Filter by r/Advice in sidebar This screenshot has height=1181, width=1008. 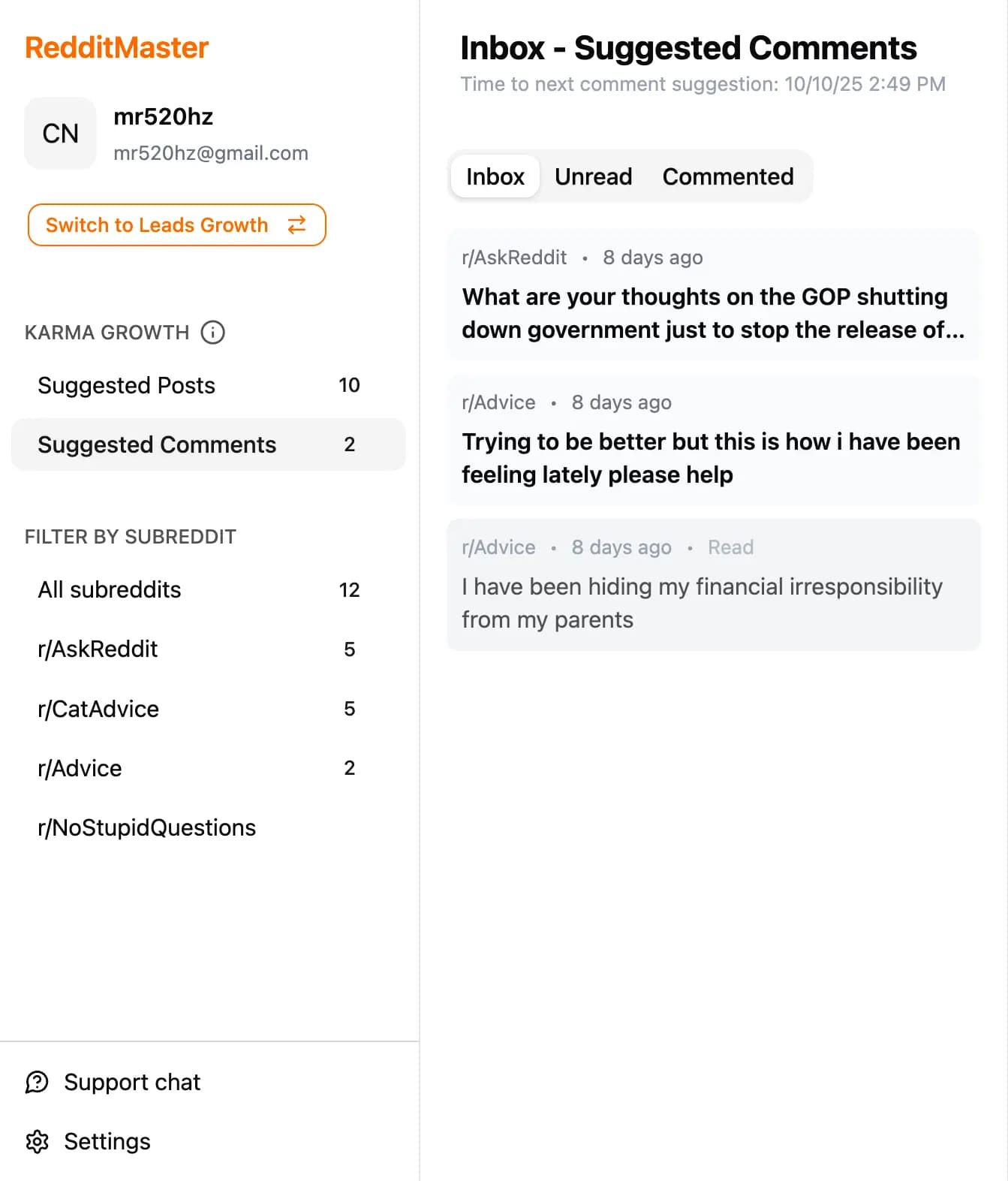pos(80,768)
